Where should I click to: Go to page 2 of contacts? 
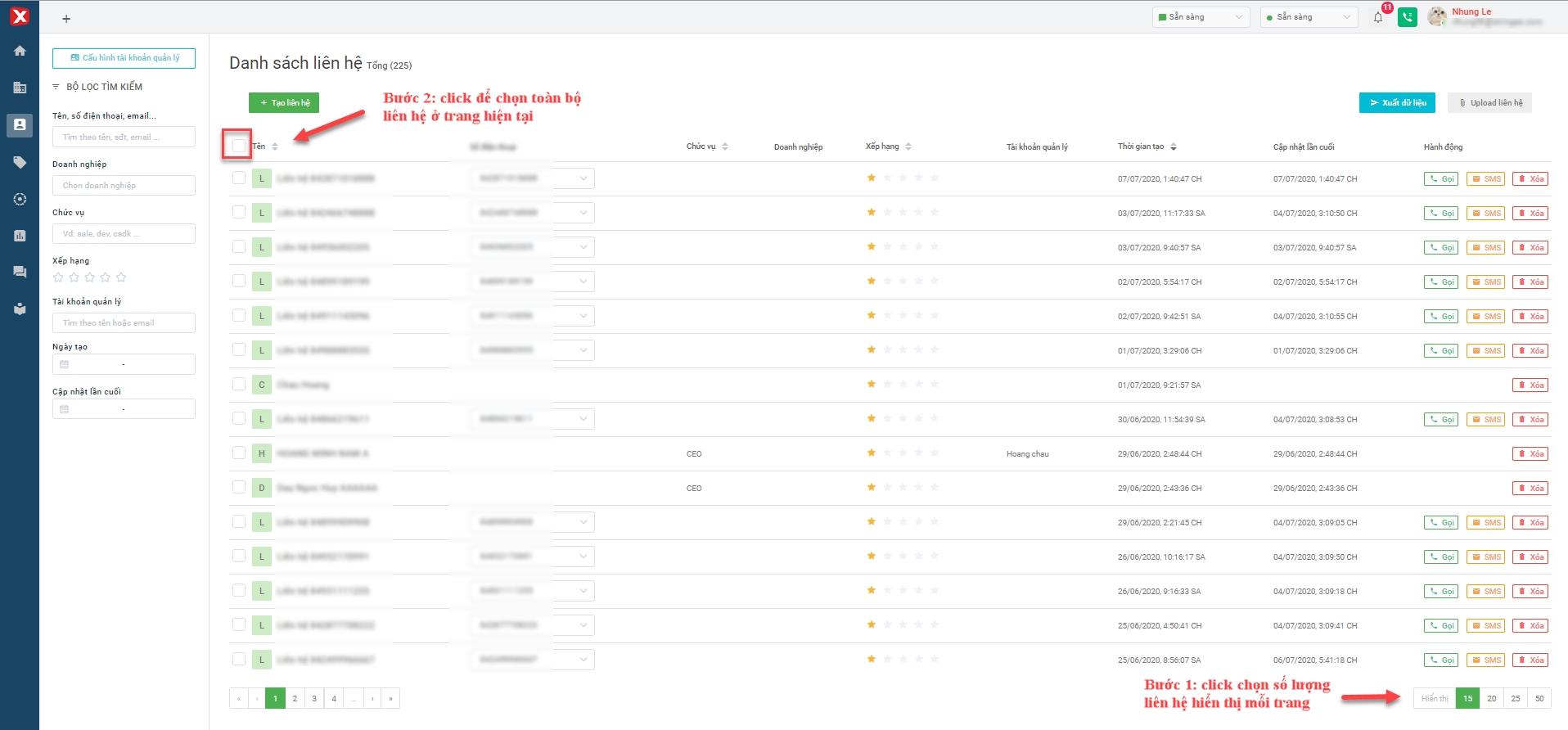click(x=295, y=698)
